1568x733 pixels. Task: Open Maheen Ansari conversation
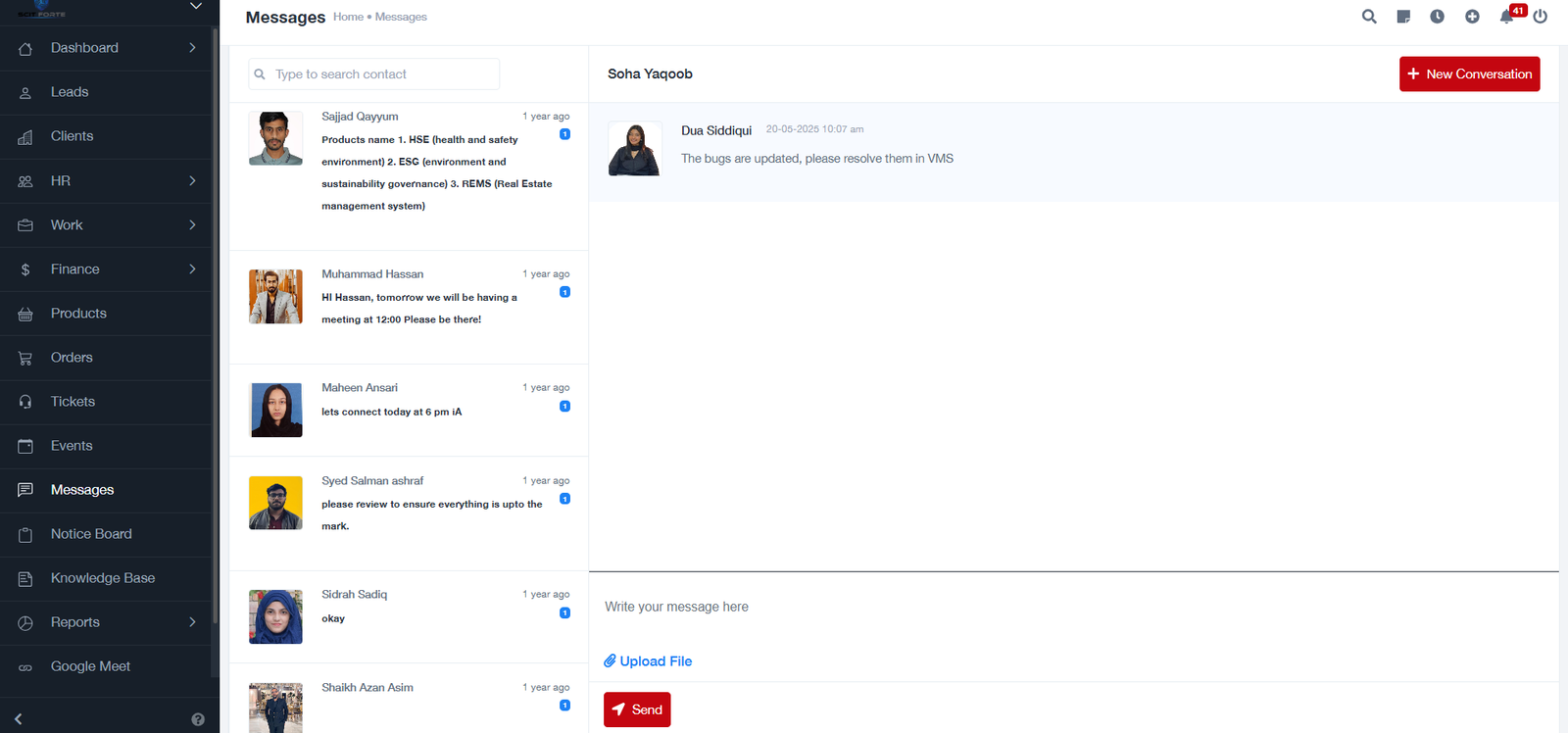[x=409, y=410]
